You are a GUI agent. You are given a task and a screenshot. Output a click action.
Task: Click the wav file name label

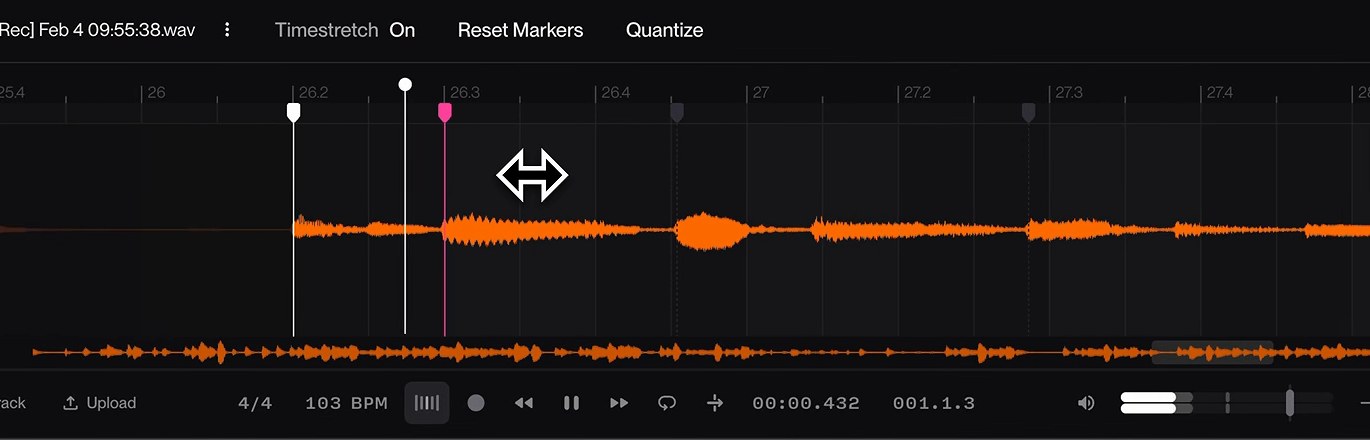[98, 30]
